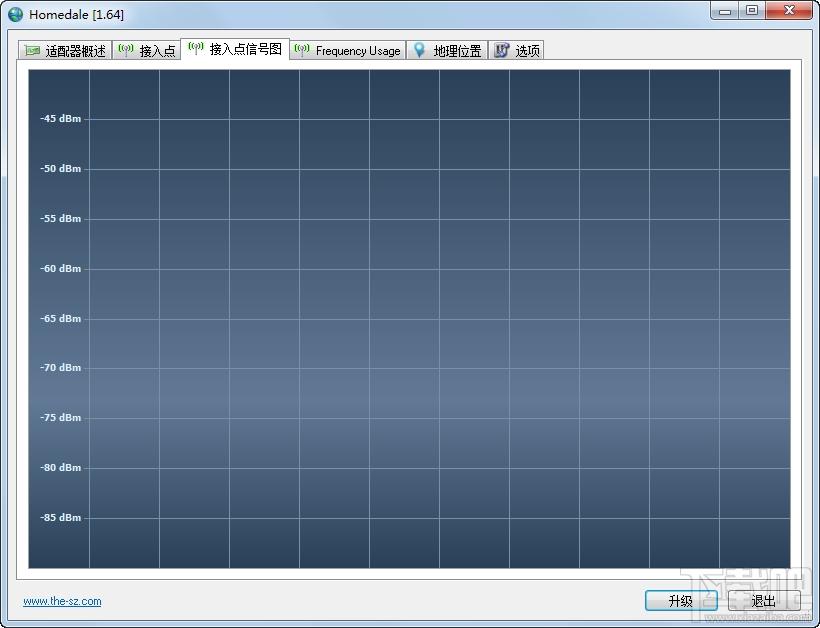Maximize the Homedale window
The height and width of the screenshot is (628, 820).
pyautogui.click(x=751, y=11)
